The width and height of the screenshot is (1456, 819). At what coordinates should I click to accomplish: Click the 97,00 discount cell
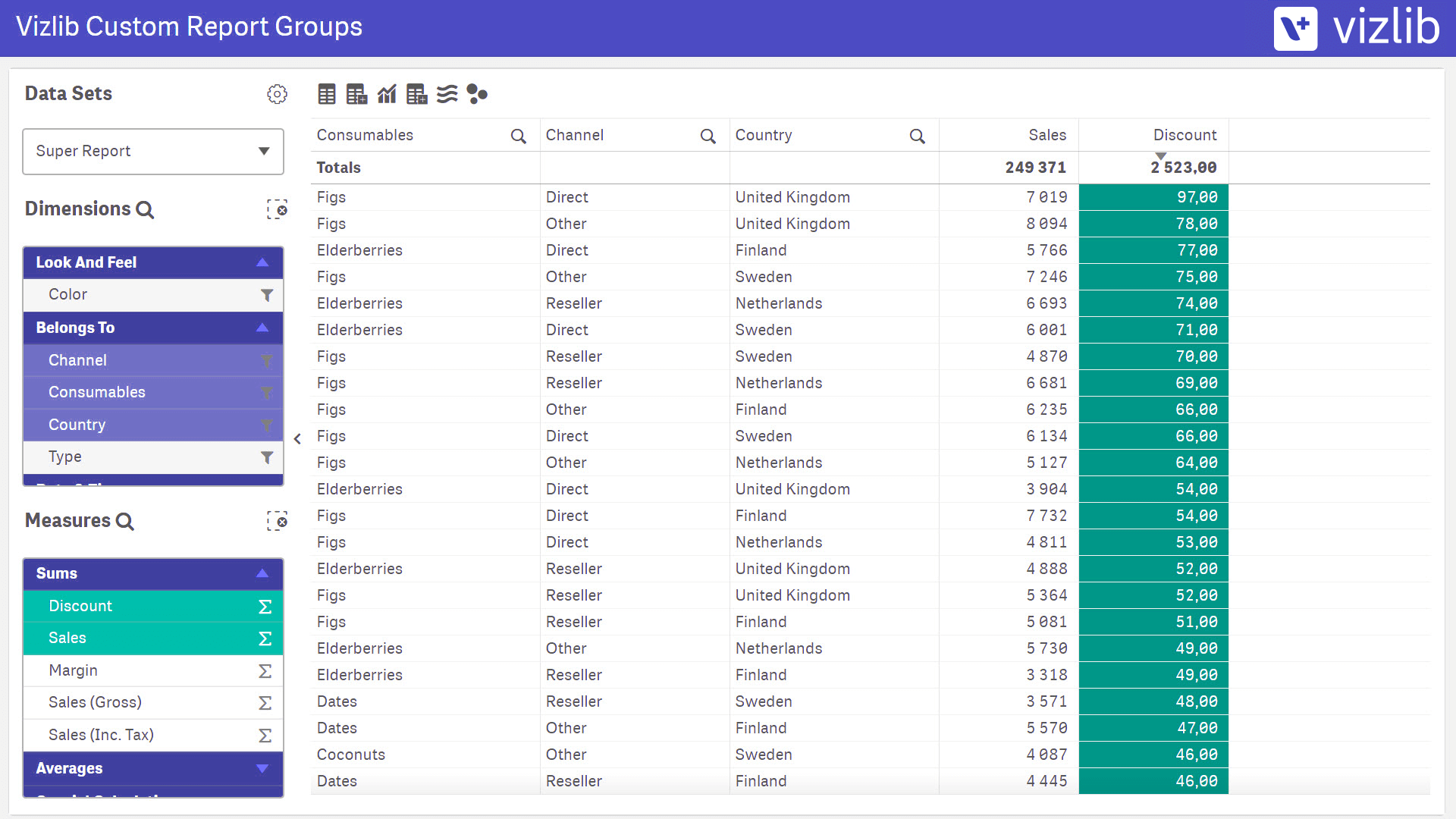(1153, 197)
